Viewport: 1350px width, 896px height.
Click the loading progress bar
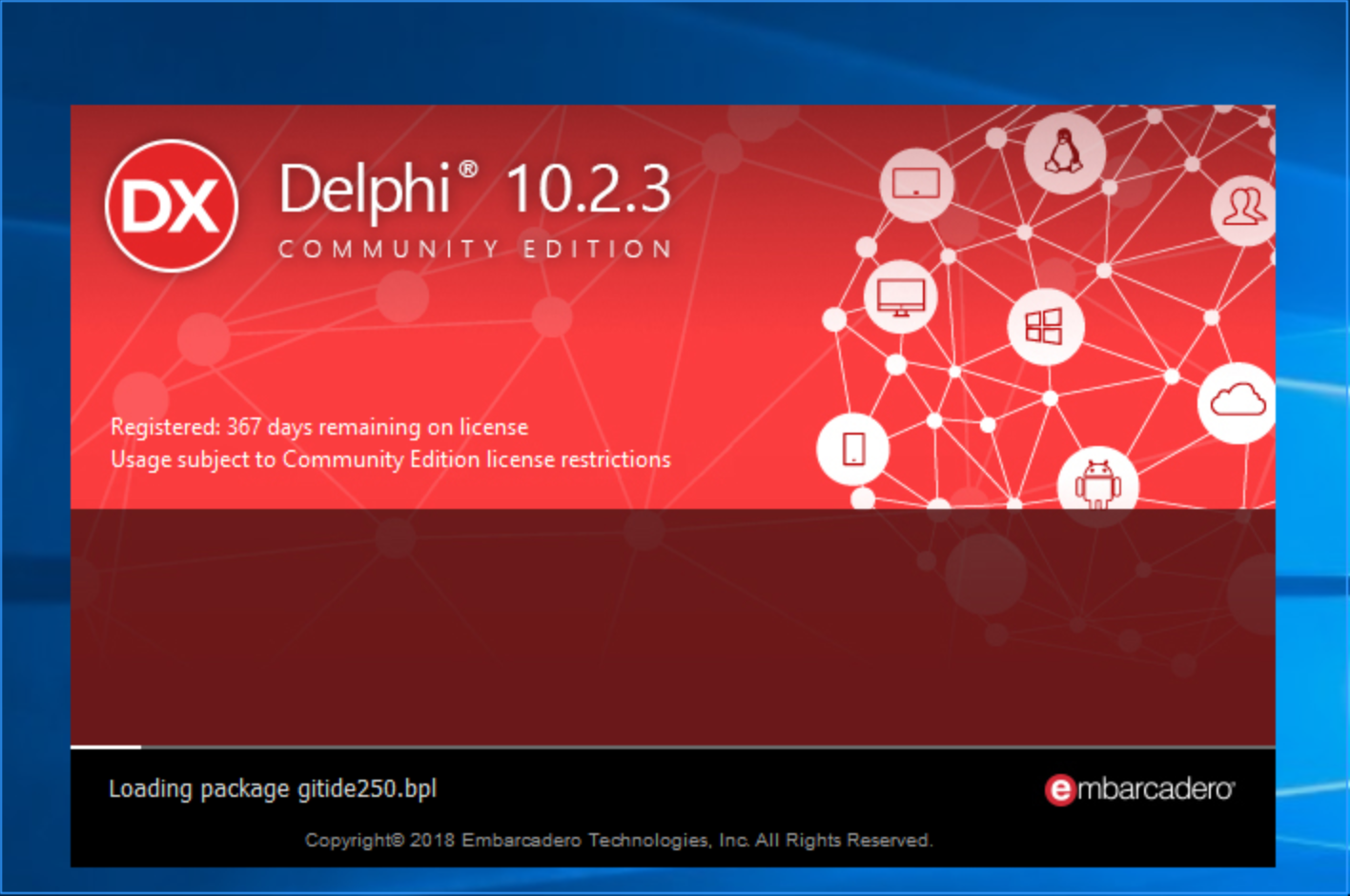[673, 746]
